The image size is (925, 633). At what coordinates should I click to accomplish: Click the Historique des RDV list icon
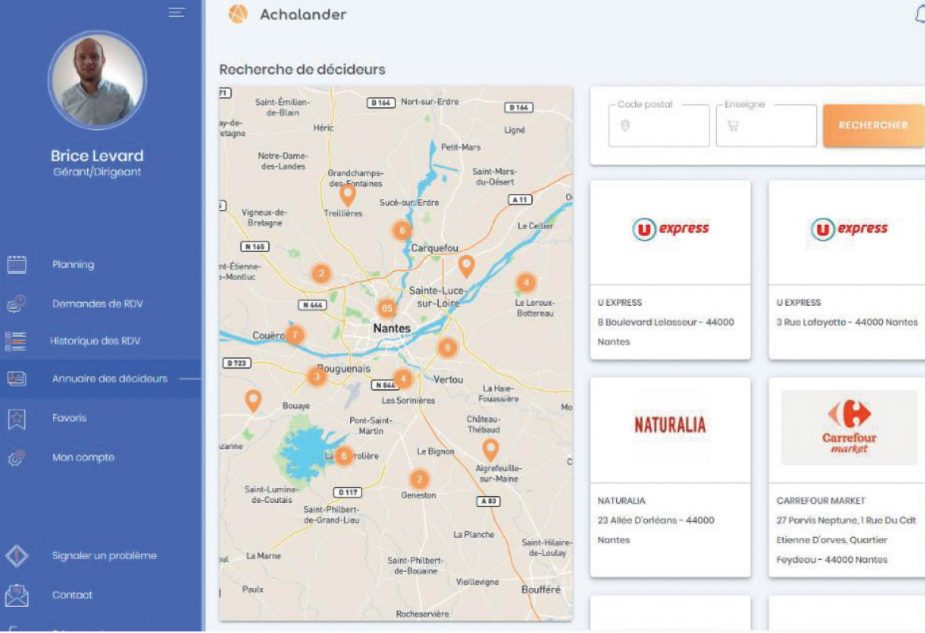[16, 342]
